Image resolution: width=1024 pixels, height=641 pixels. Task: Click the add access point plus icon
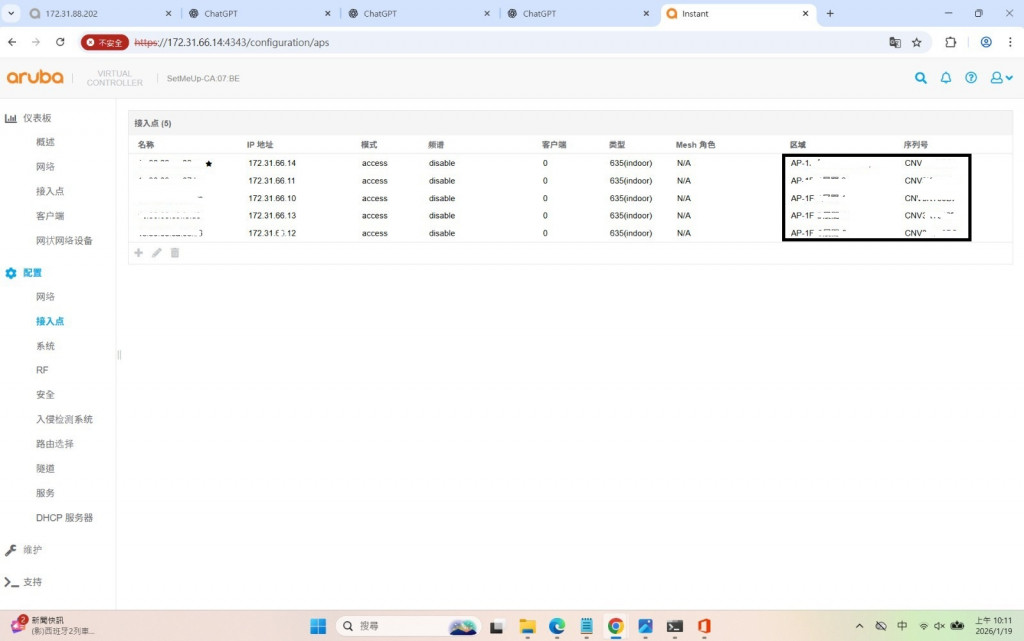coord(138,253)
